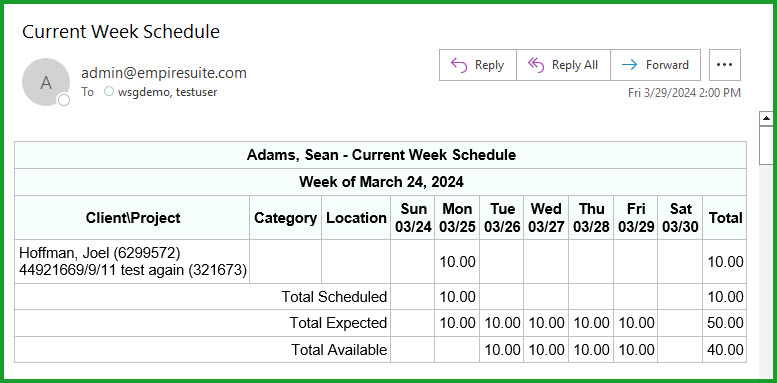777x383 pixels.
Task: Click the Total Expected 50.00 cell
Action: click(724, 323)
